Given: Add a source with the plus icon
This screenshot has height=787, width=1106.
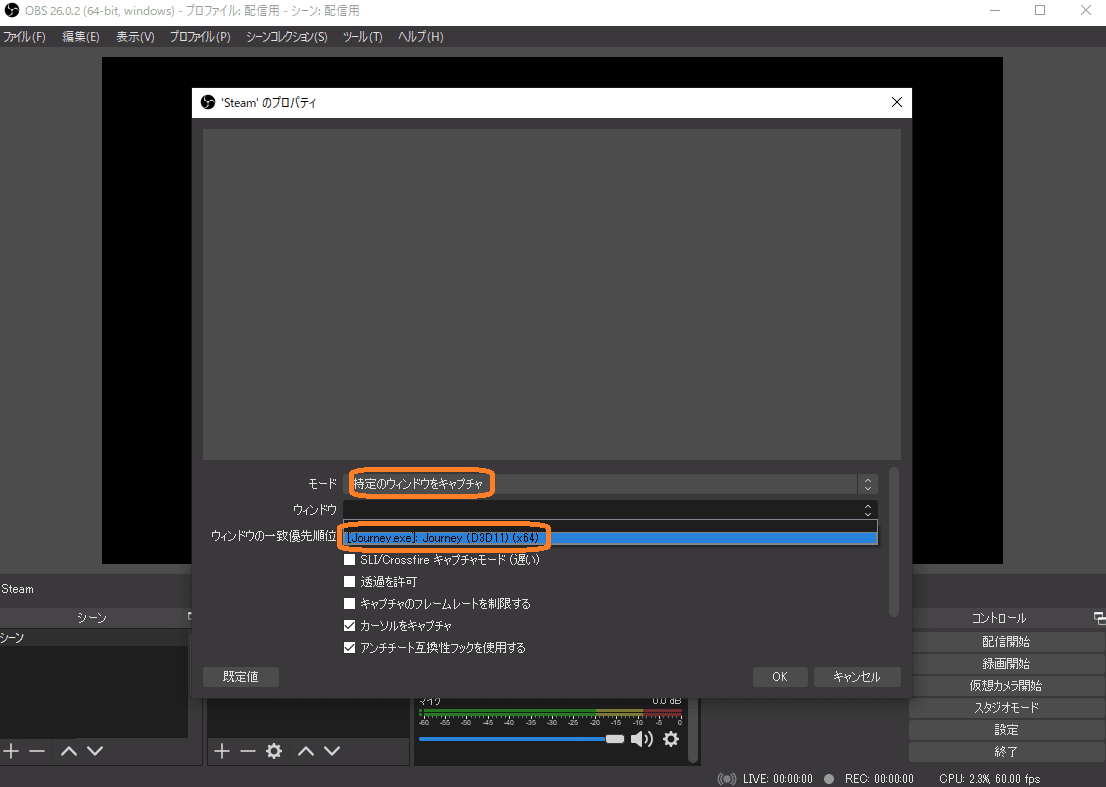Looking at the screenshot, I should 222,751.
